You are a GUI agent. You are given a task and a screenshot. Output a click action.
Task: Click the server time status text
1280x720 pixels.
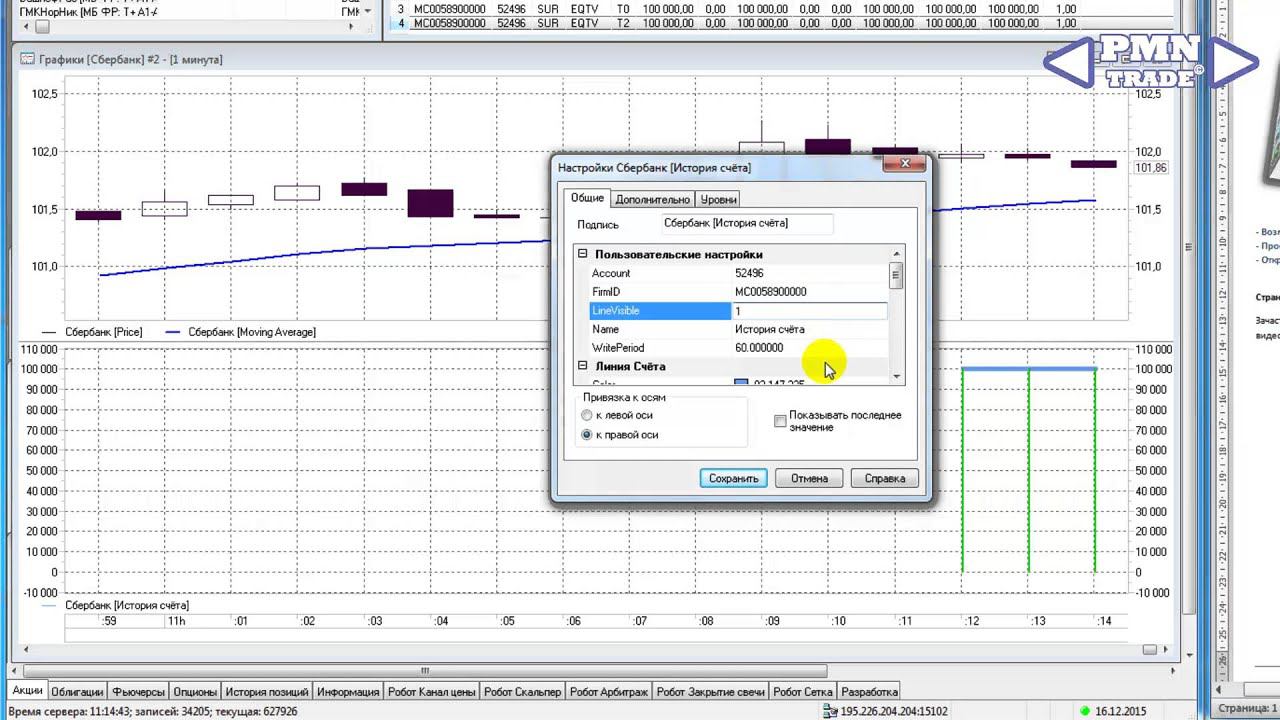(x=153, y=711)
